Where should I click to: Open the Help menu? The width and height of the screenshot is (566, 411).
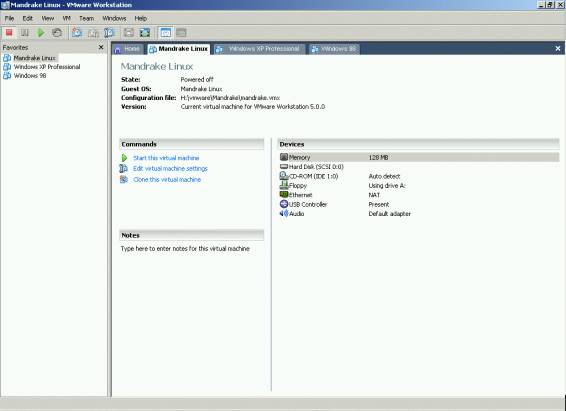140,18
